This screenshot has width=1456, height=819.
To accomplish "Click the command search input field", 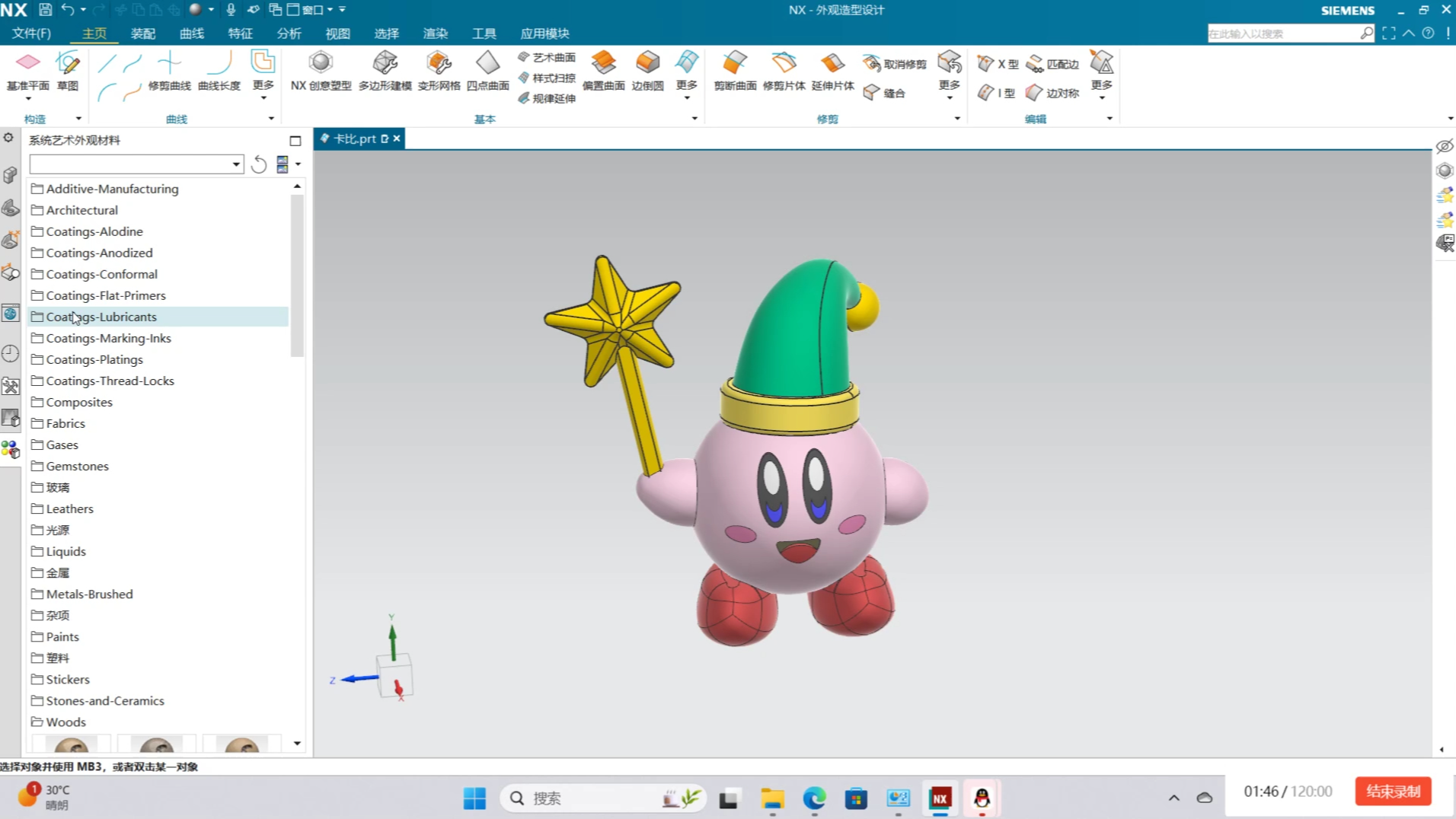I will [1284, 33].
